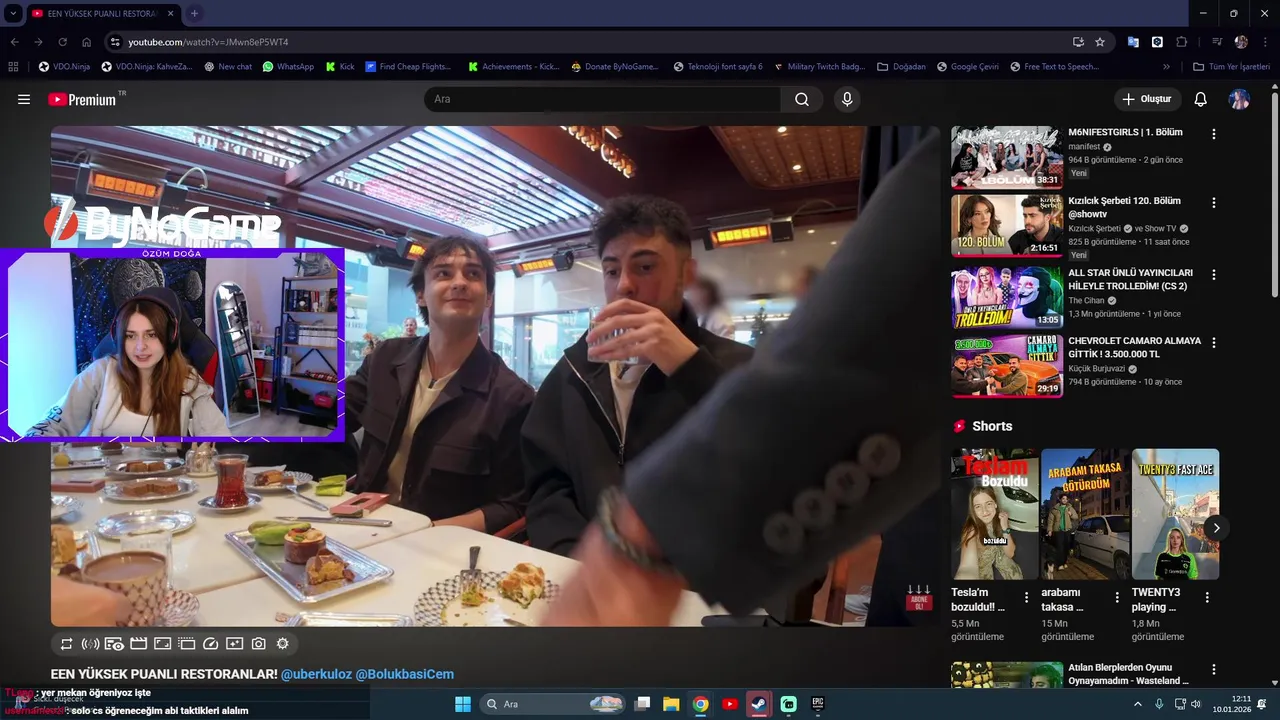Click the install app icon in address bar
This screenshot has width=1280, height=720.
coord(1078,42)
